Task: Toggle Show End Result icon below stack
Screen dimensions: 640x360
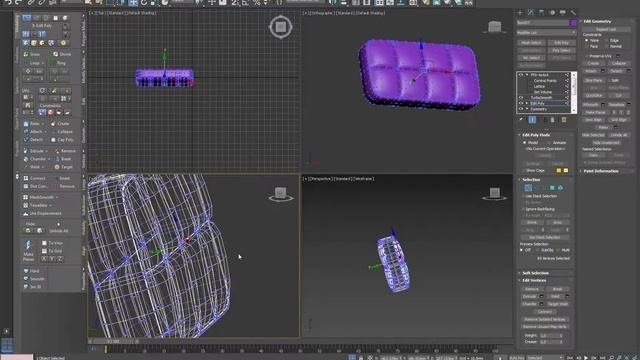Action: pyautogui.click(x=532, y=120)
